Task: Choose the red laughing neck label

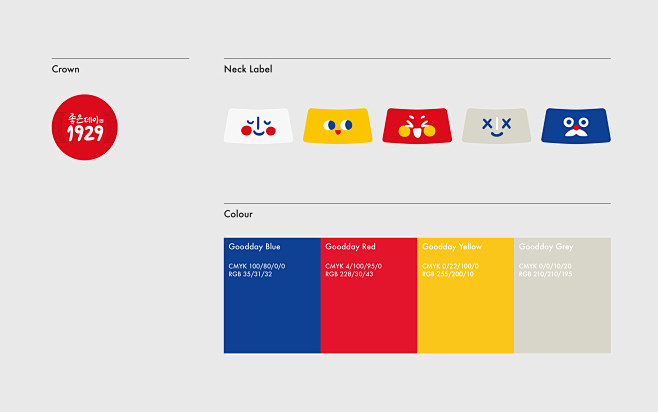Action: (417, 125)
